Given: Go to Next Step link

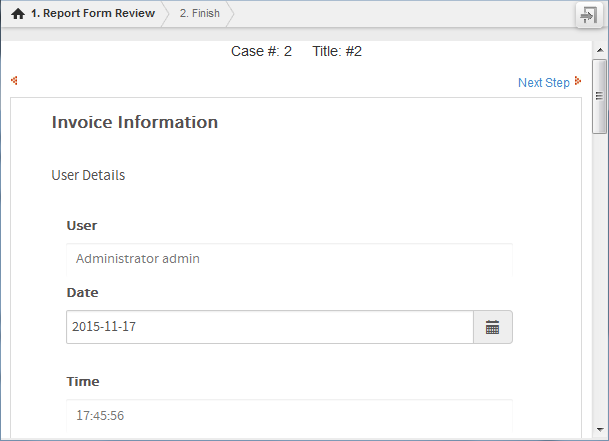Looking at the screenshot, I should [x=543, y=82].
